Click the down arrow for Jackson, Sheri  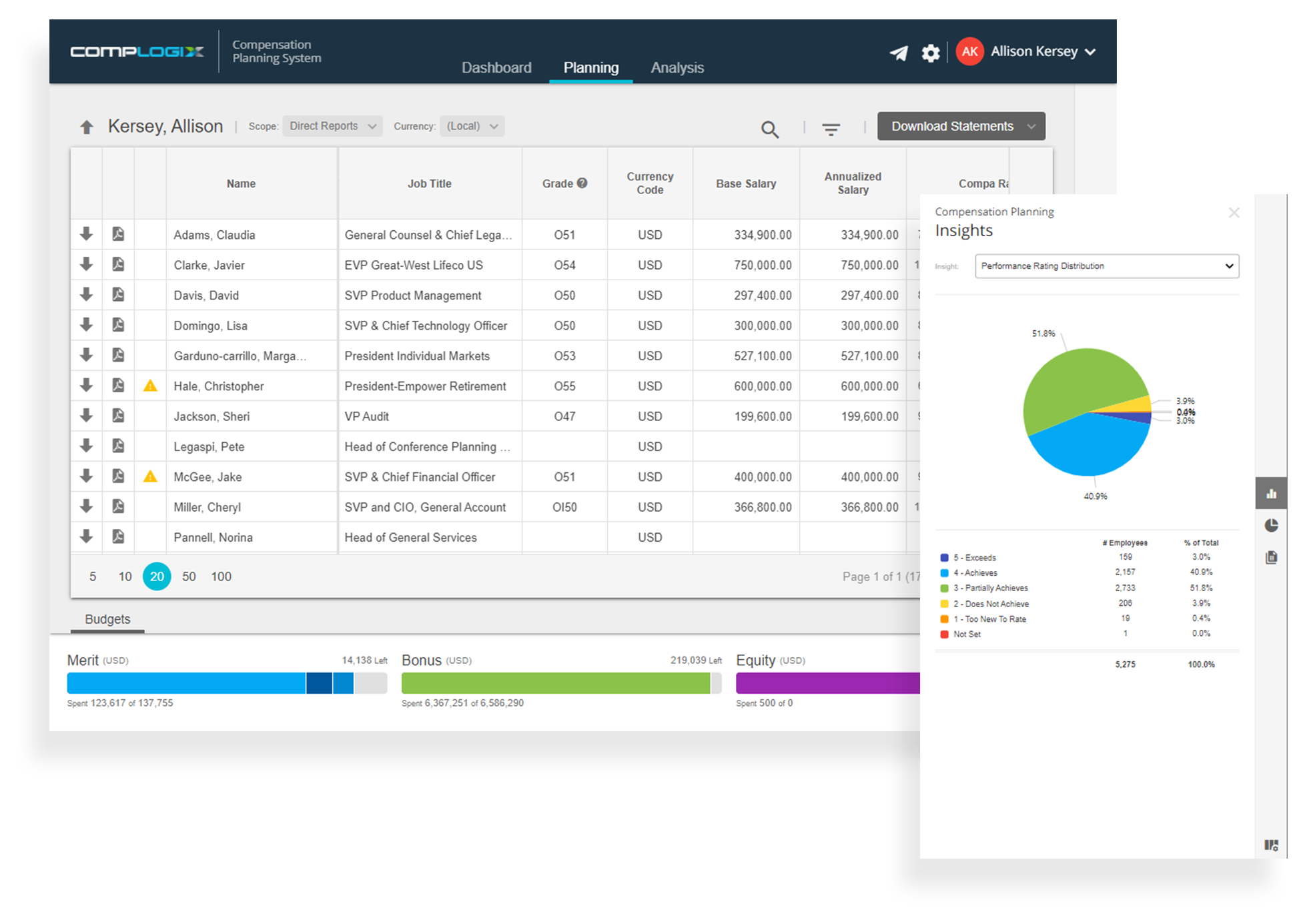coord(86,416)
